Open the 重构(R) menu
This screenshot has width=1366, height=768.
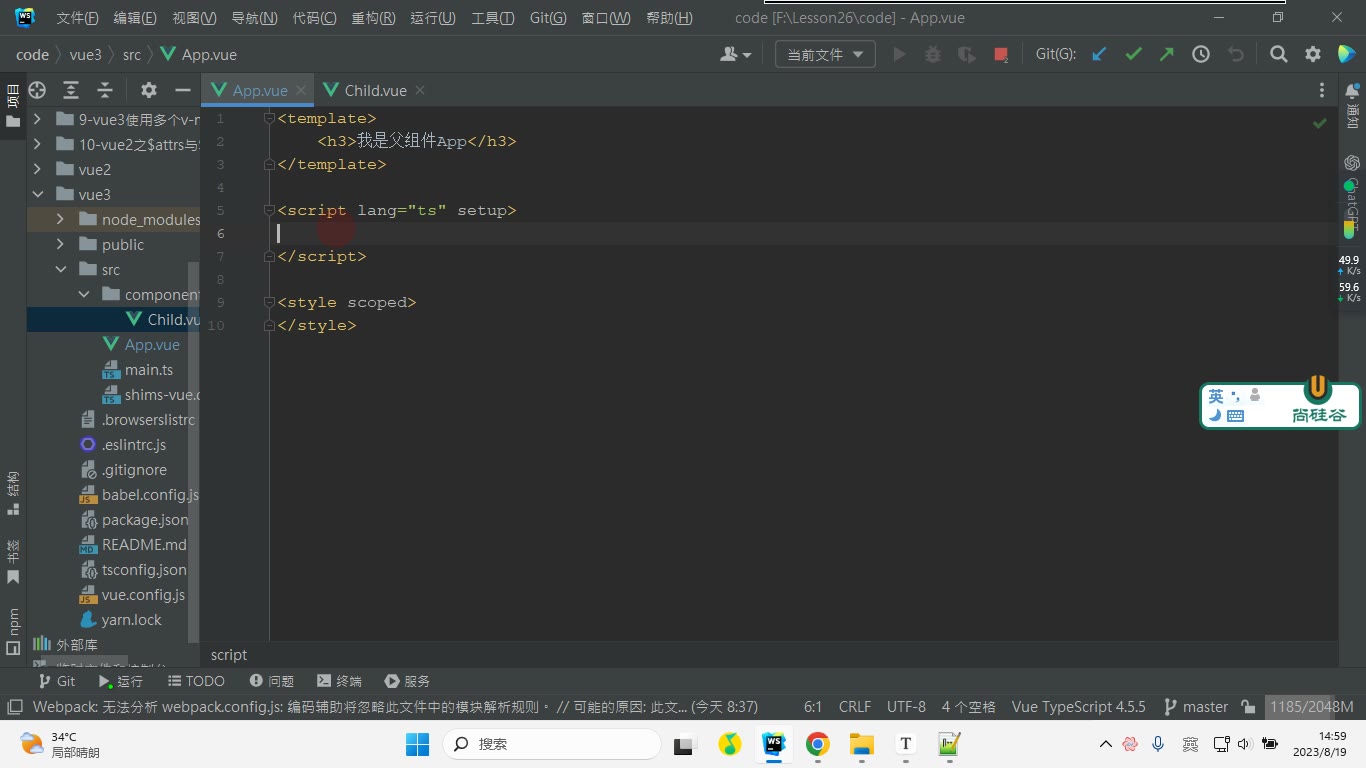coord(372,18)
